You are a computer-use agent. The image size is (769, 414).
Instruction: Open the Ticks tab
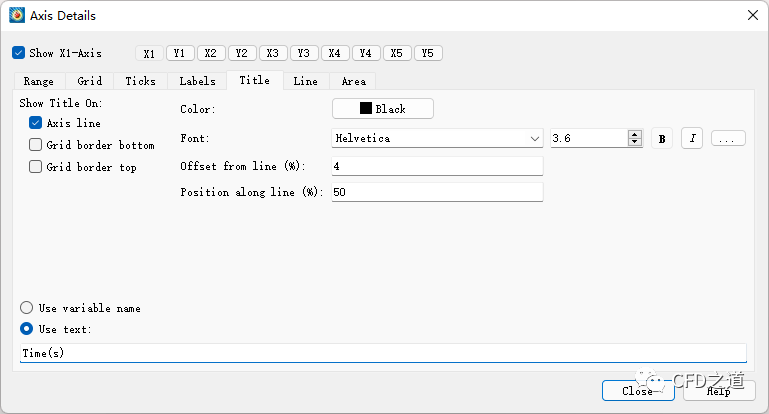(x=140, y=81)
